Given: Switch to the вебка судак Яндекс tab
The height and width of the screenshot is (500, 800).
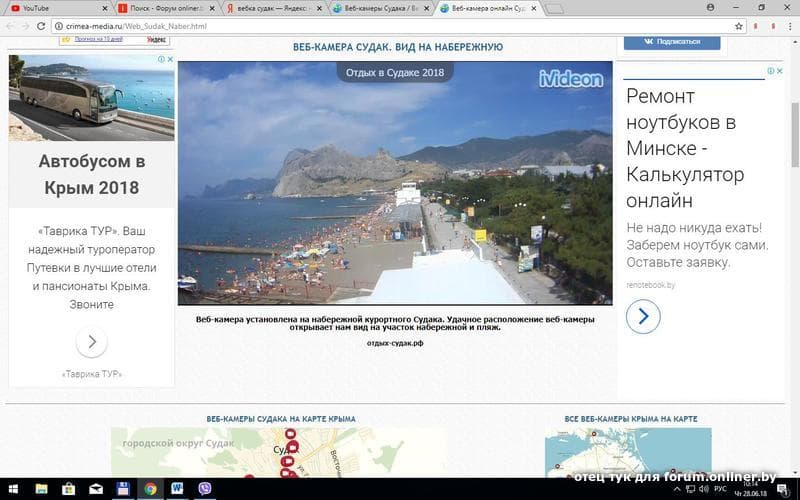Looking at the screenshot, I should point(273,9).
